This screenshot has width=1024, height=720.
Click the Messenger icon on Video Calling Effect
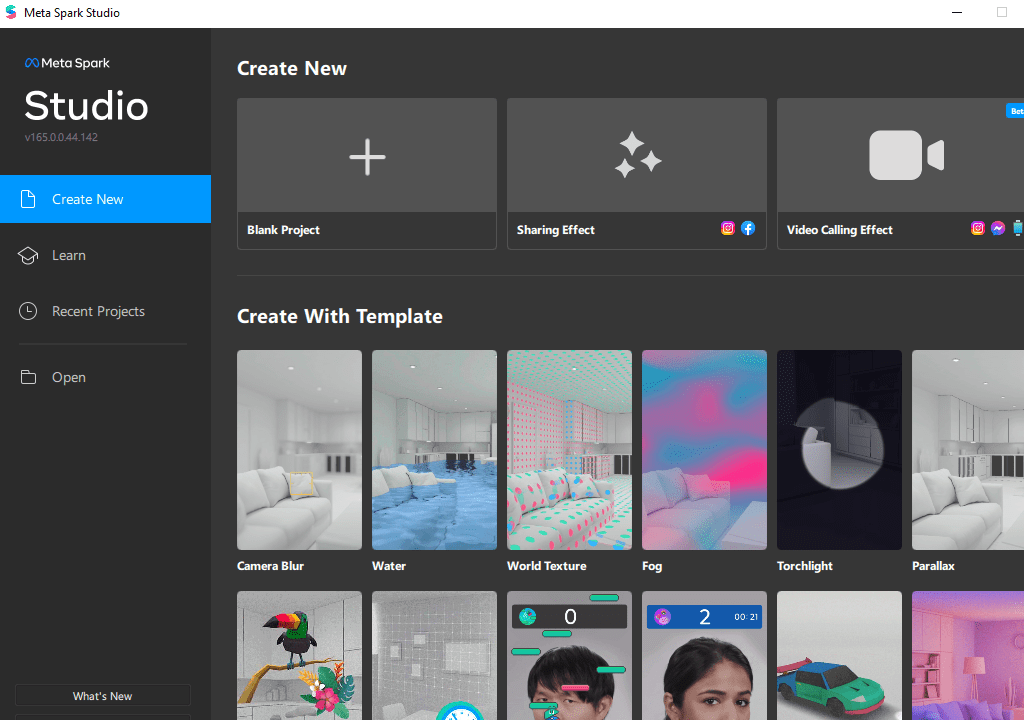click(998, 228)
